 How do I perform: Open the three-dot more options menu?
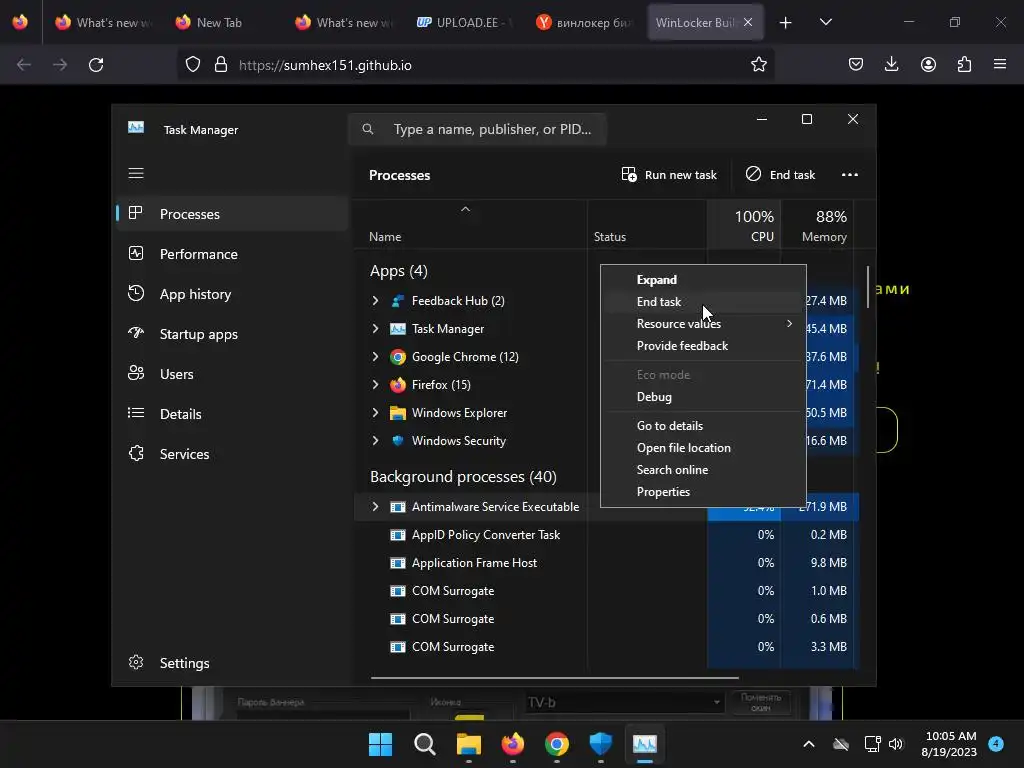pos(850,175)
